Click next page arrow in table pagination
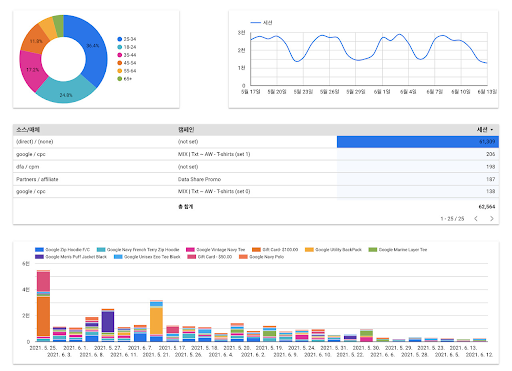512x371 pixels. pyautogui.click(x=492, y=219)
